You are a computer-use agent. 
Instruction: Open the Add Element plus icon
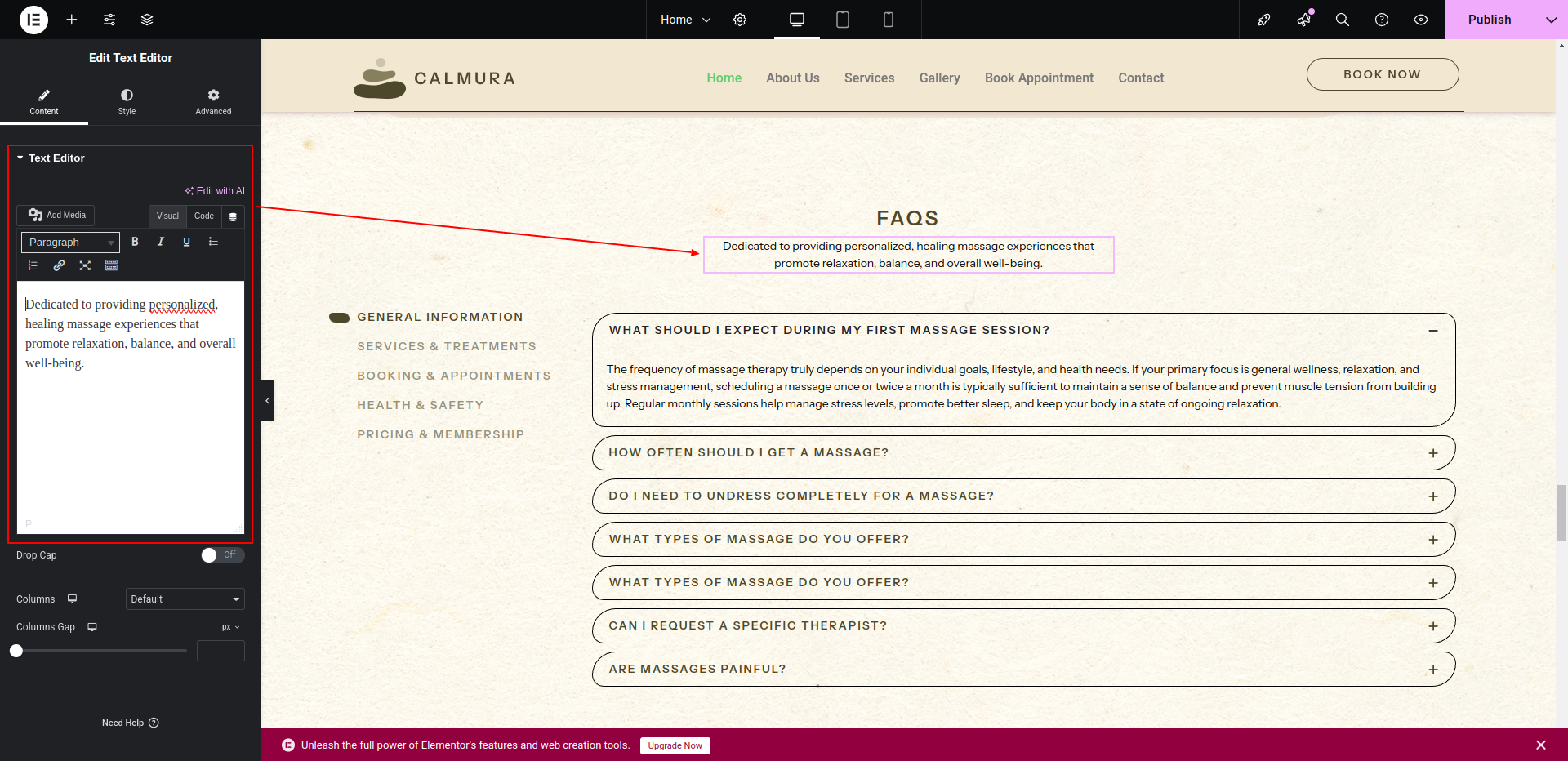pos(72,20)
